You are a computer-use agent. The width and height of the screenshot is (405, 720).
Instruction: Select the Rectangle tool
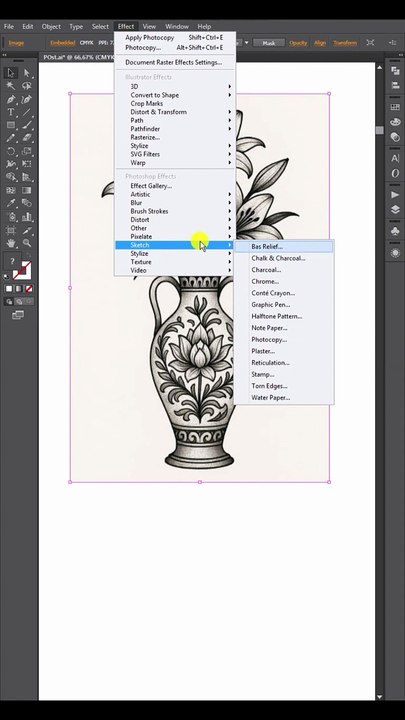coord(11,125)
